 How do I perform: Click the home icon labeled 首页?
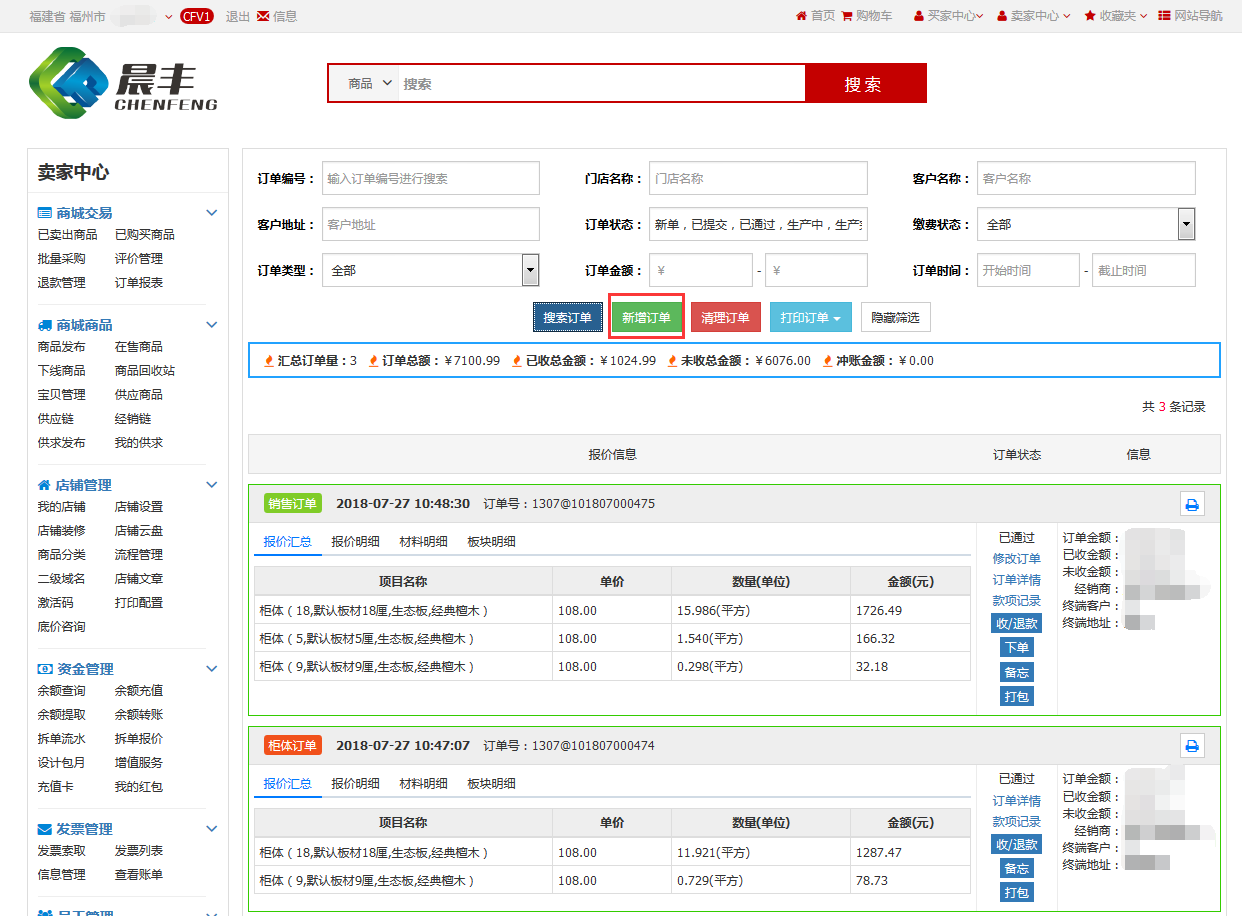(x=801, y=16)
